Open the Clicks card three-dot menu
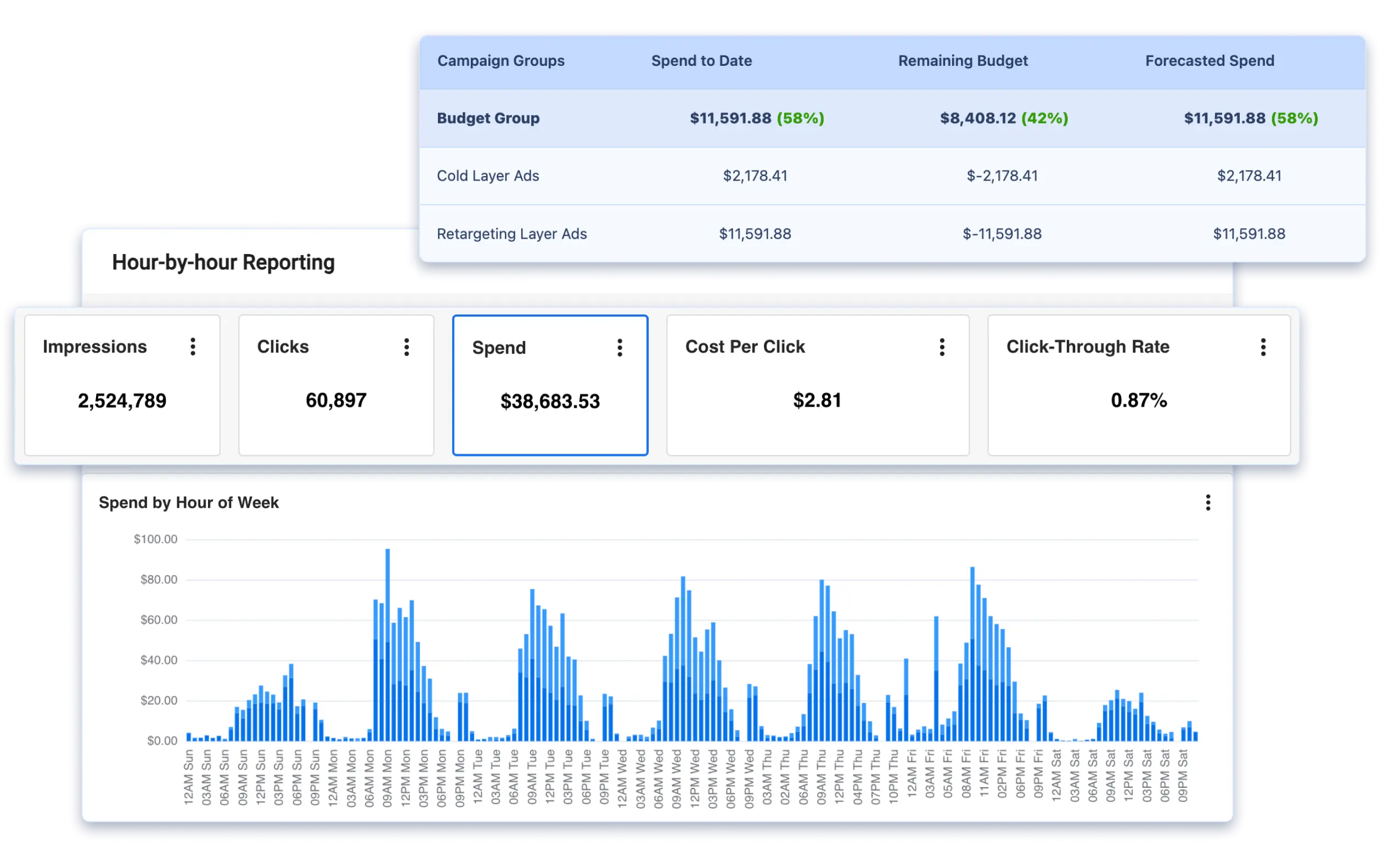The height and width of the screenshot is (868, 1389). pyautogui.click(x=407, y=347)
